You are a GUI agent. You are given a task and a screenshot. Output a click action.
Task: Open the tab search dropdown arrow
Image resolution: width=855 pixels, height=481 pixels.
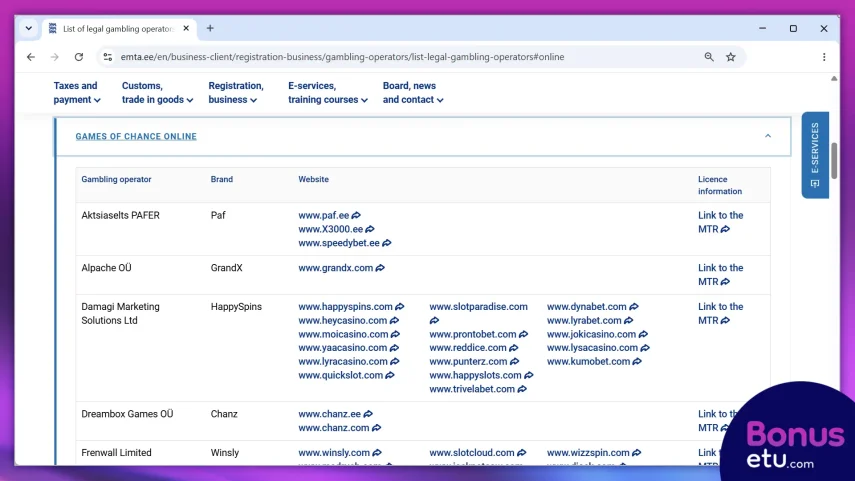(x=28, y=28)
